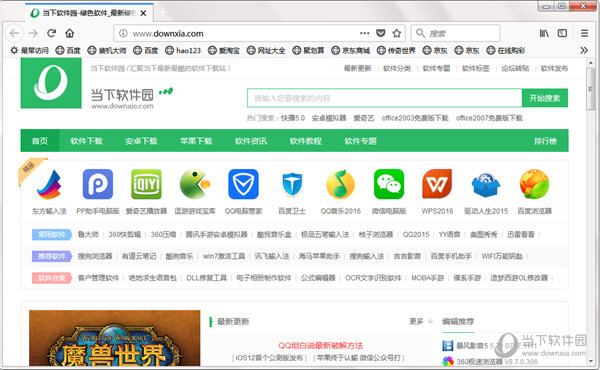Select hot search office2003免费版下载
This screenshot has width=600, height=370.
(415, 118)
